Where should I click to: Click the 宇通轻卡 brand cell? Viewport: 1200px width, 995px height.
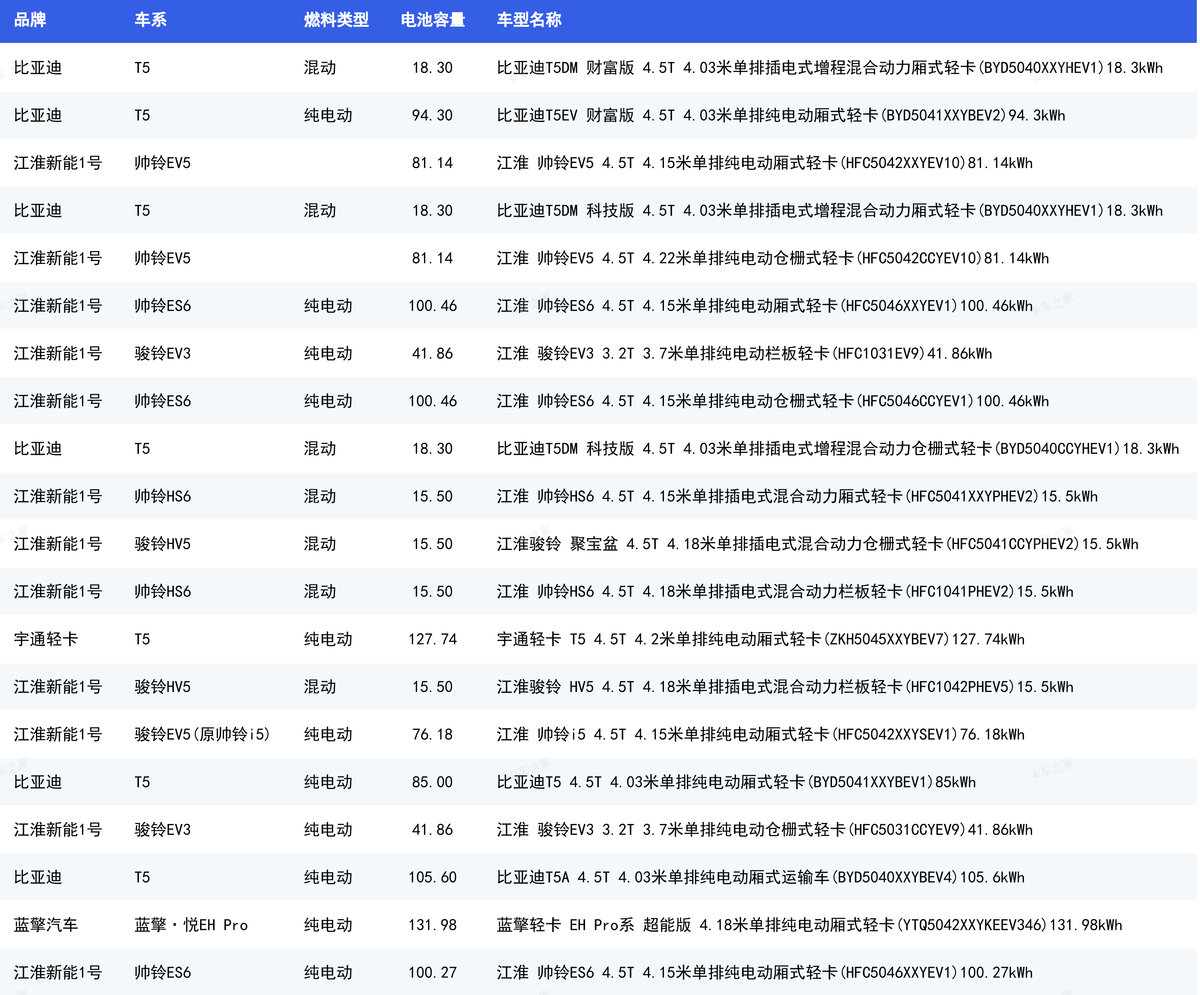46,639
